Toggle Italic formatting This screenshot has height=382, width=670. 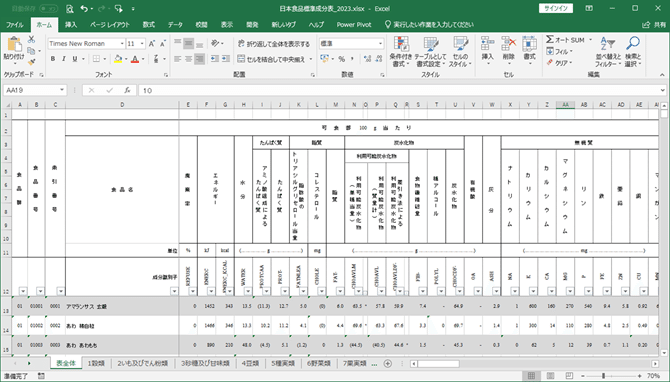[64, 59]
